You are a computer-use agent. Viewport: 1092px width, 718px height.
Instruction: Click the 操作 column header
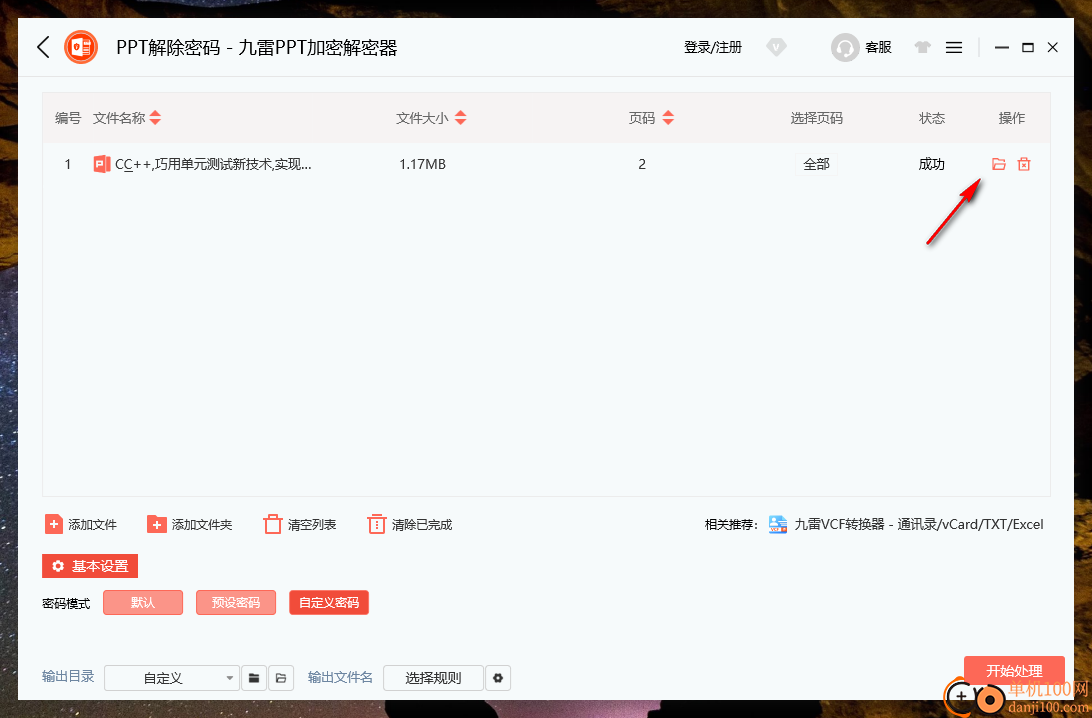tap(1012, 118)
